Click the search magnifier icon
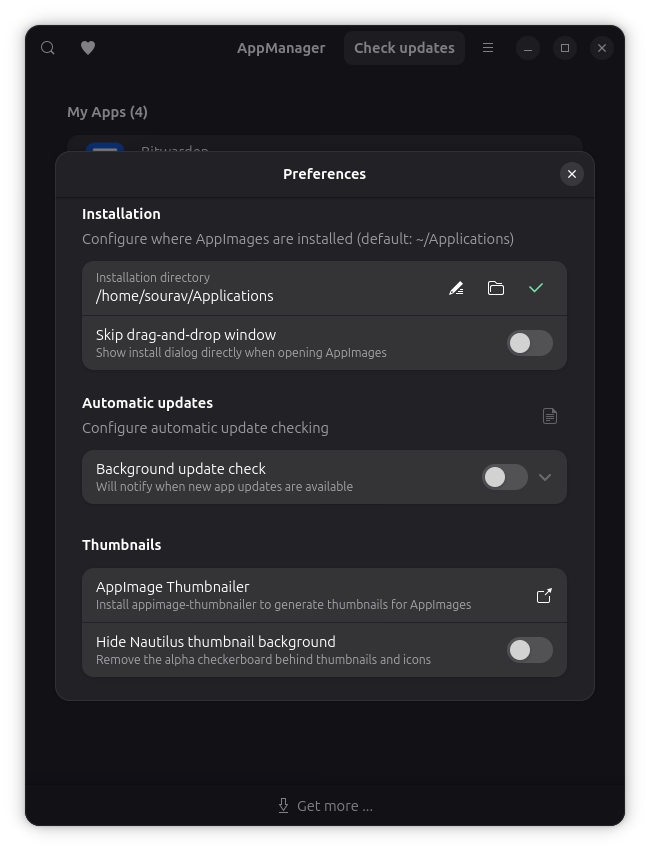The height and width of the screenshot is (851, 650). click(48, 48)
